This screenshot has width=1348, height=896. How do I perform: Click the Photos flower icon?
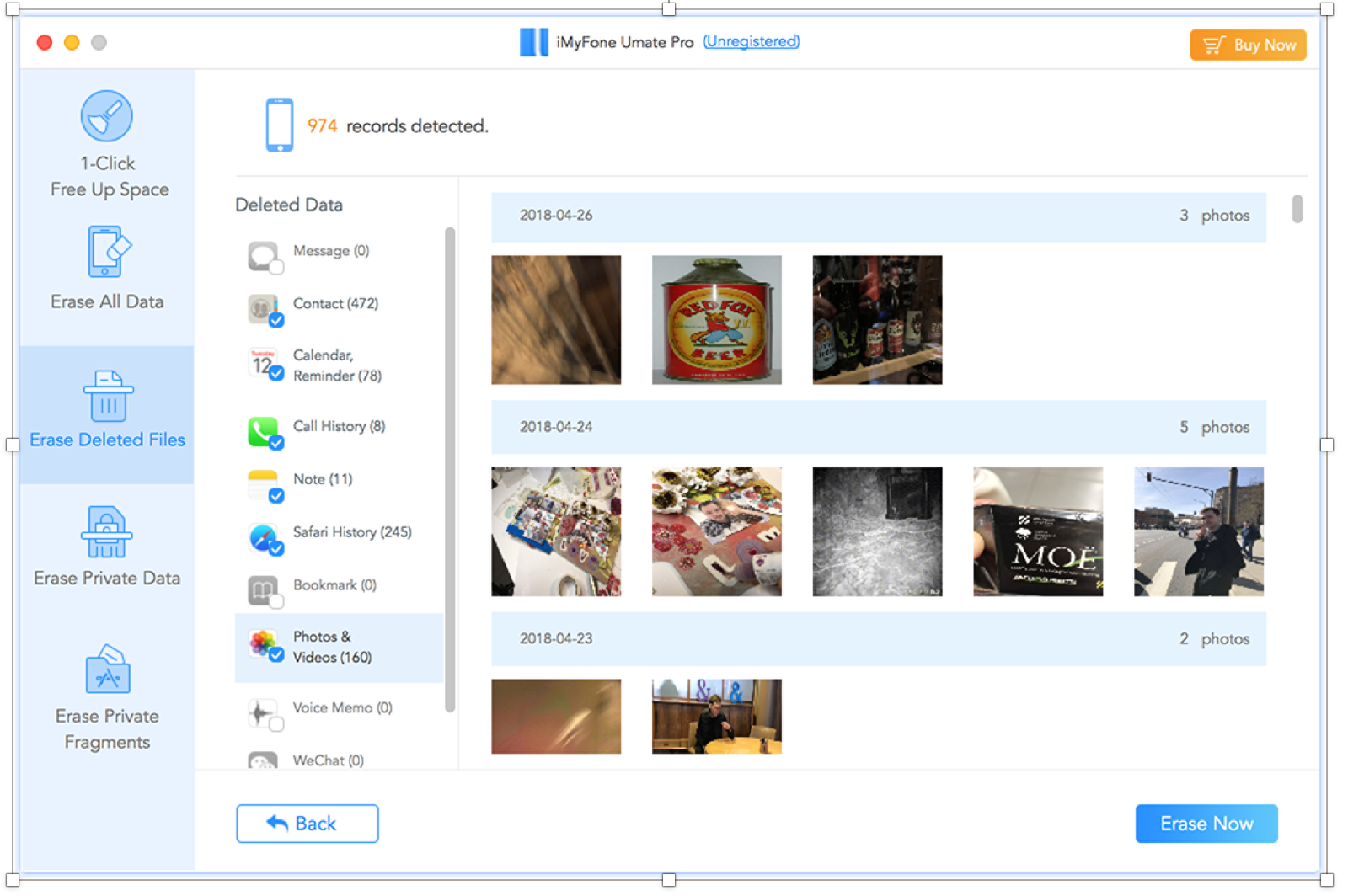click(263, 643)
